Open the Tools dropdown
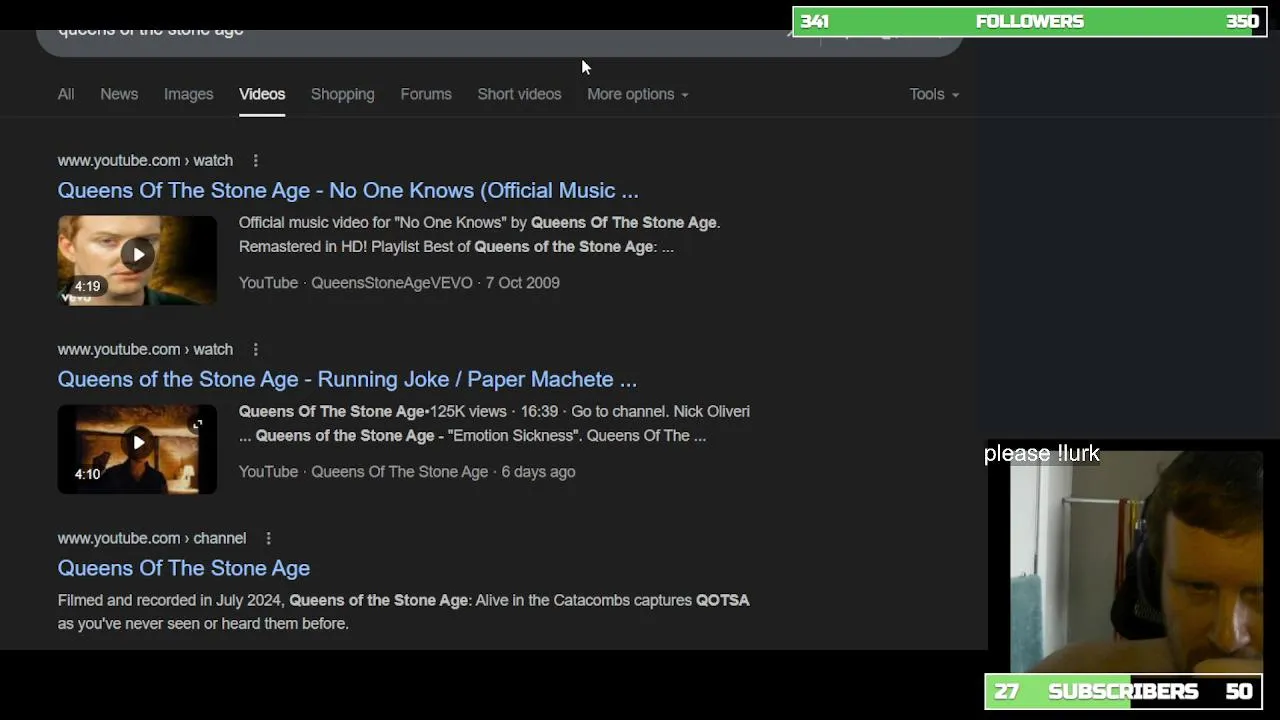Image resolution: width=1280 pixels, height=720 pixels. click(934, 94)
